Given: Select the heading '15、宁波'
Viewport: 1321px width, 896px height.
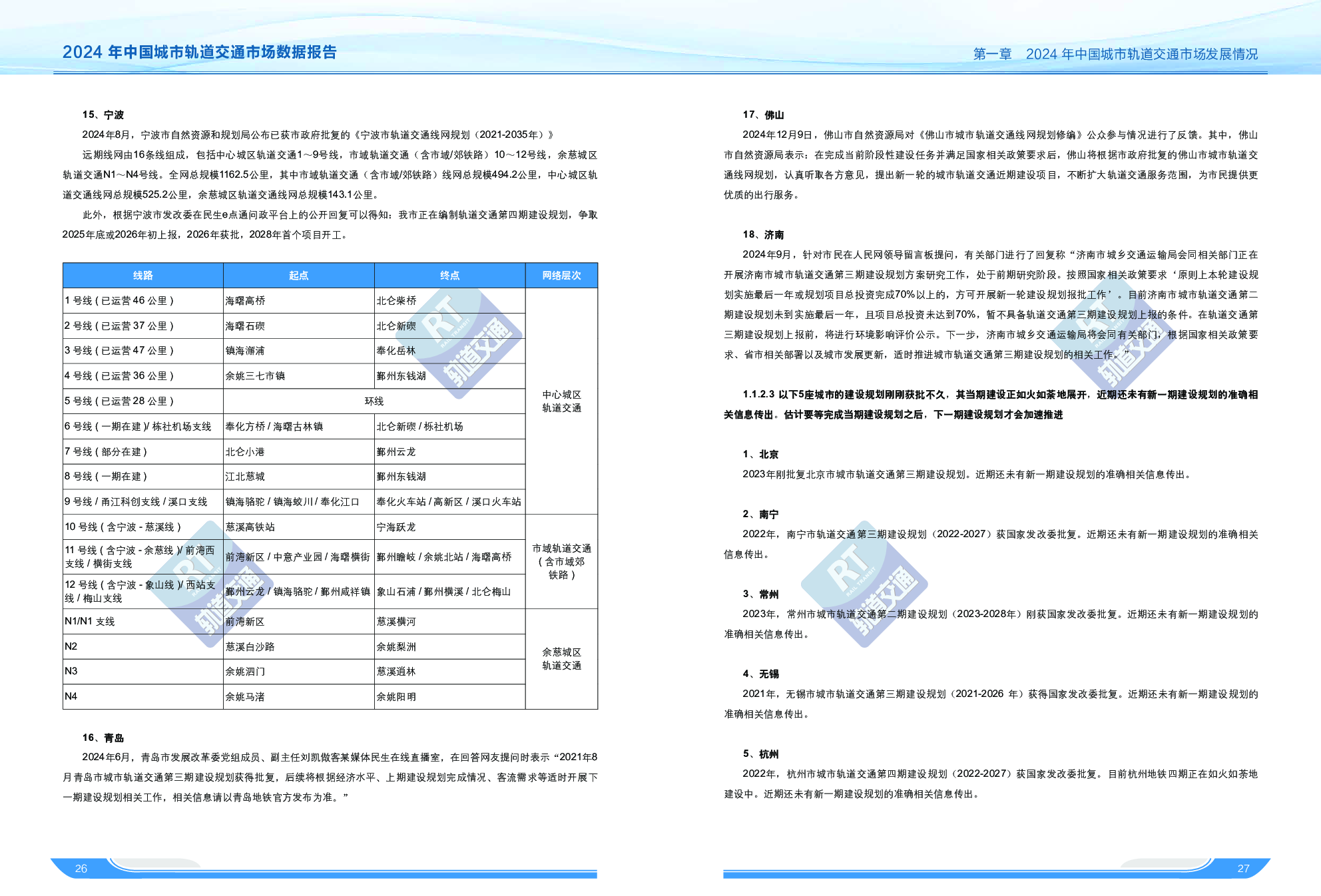Looking at the screenshot, I should [x=103, y=115].
